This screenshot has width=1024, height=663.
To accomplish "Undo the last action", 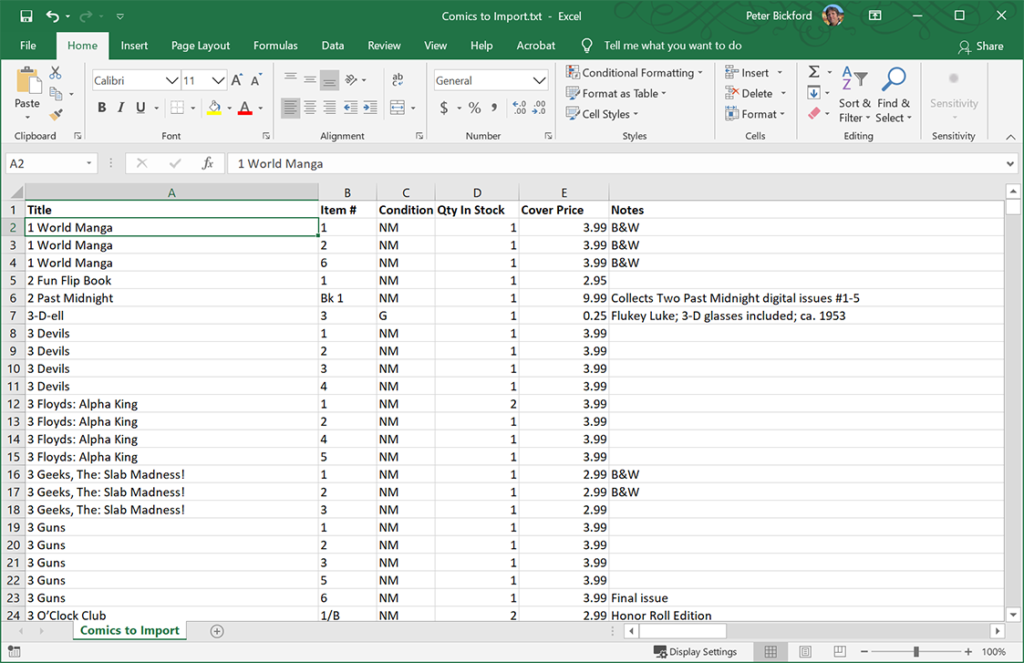I will 53,16.
